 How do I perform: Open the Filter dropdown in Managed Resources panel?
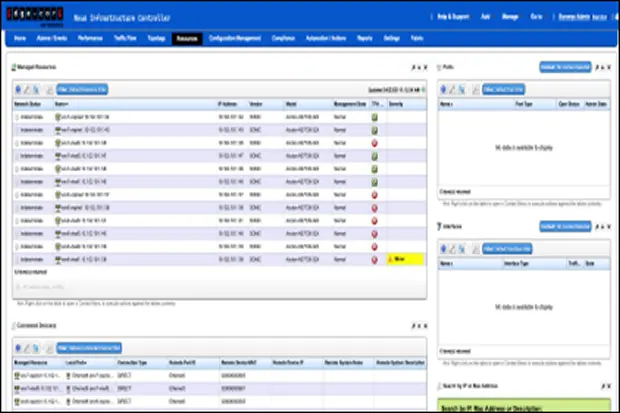coord(82,90)
